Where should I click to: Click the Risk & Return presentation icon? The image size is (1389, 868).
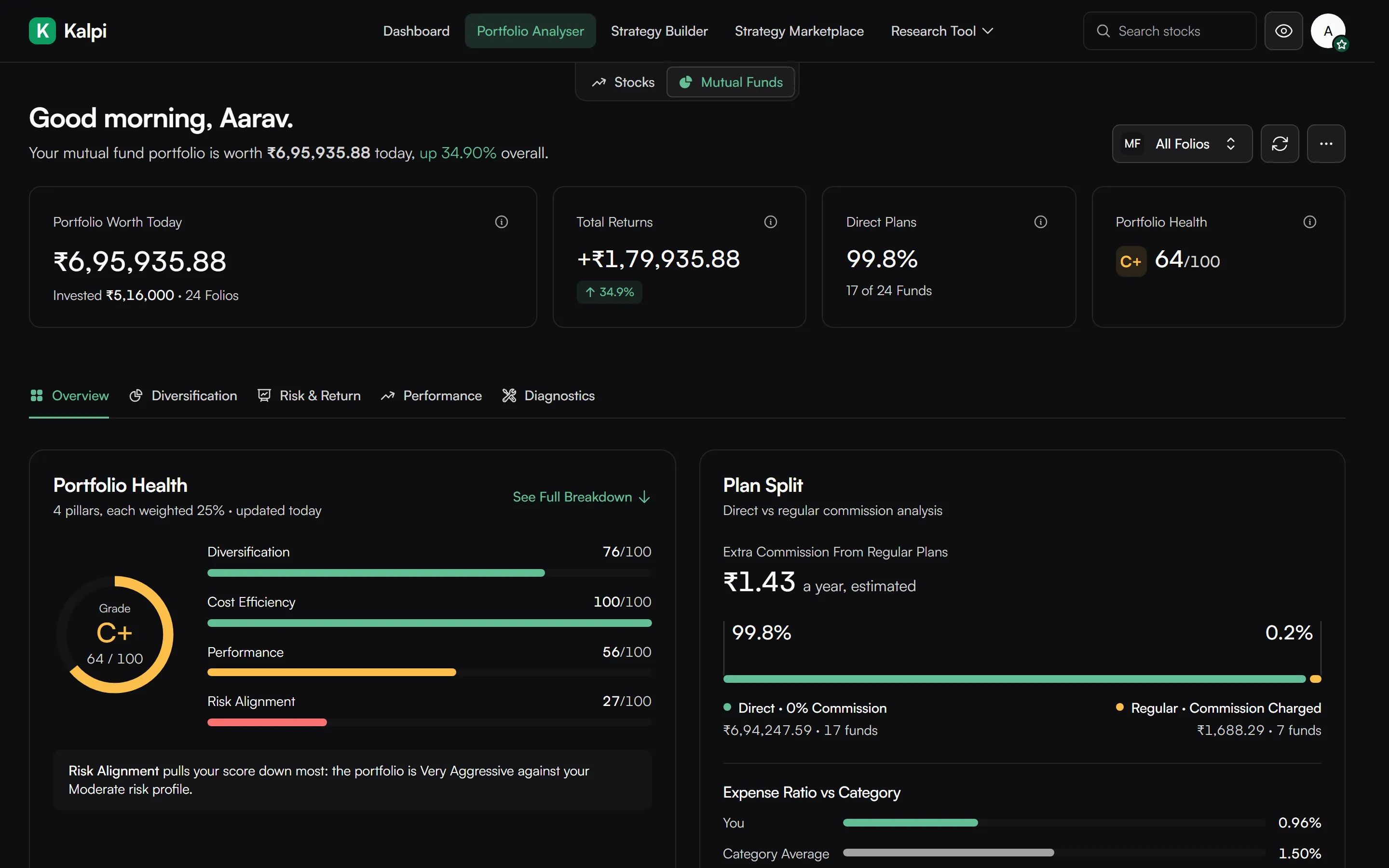coord(264,395)
